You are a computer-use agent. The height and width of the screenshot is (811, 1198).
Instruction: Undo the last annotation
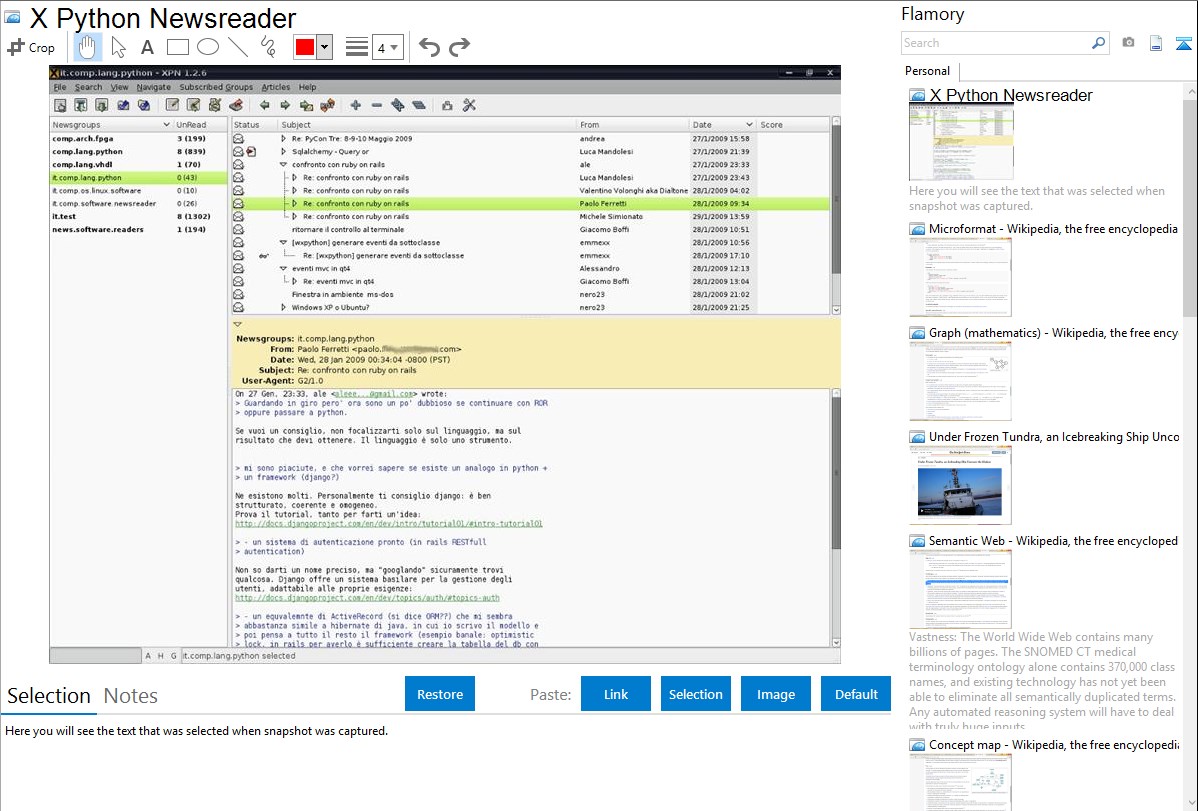pos(429,47)
